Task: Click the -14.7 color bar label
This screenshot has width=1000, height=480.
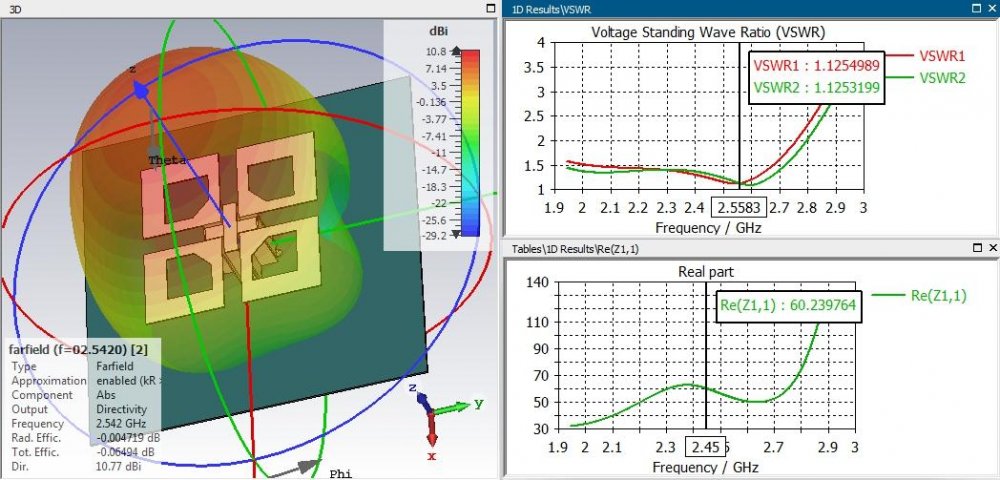Action: click(x=434, y=170)
